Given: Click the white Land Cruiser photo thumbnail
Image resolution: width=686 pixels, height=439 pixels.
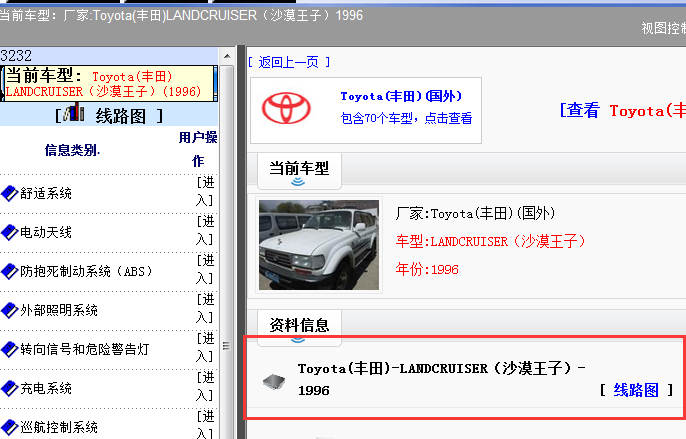Looking at the screenshot, I should [x=319, y=245].
